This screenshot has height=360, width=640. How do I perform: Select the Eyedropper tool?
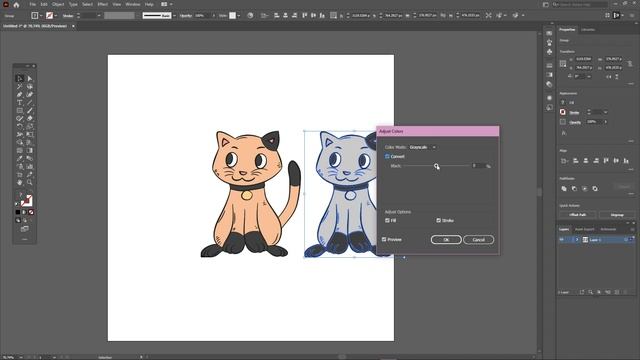pyautogui.click(x=20, y=158)
